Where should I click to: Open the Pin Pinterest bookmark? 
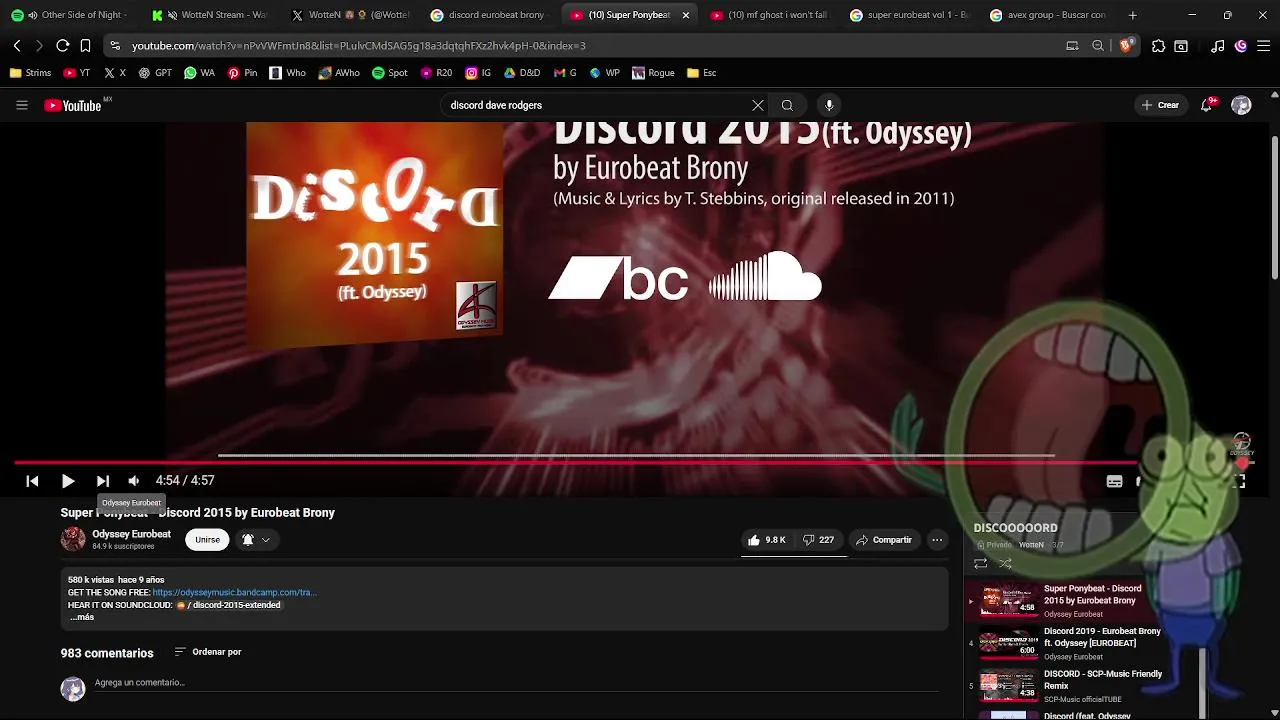point(242,73)
